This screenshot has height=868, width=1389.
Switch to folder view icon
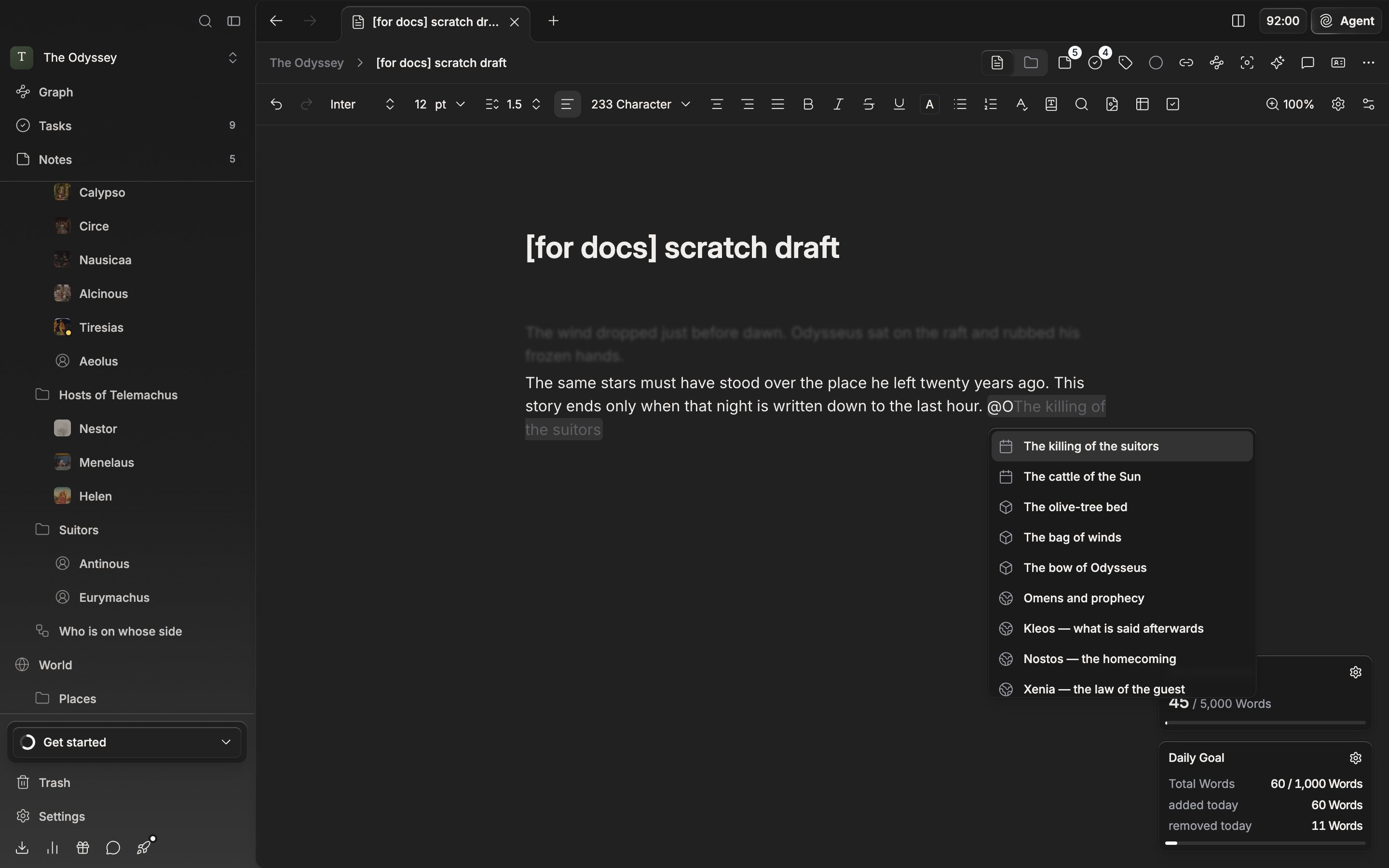1031,63
